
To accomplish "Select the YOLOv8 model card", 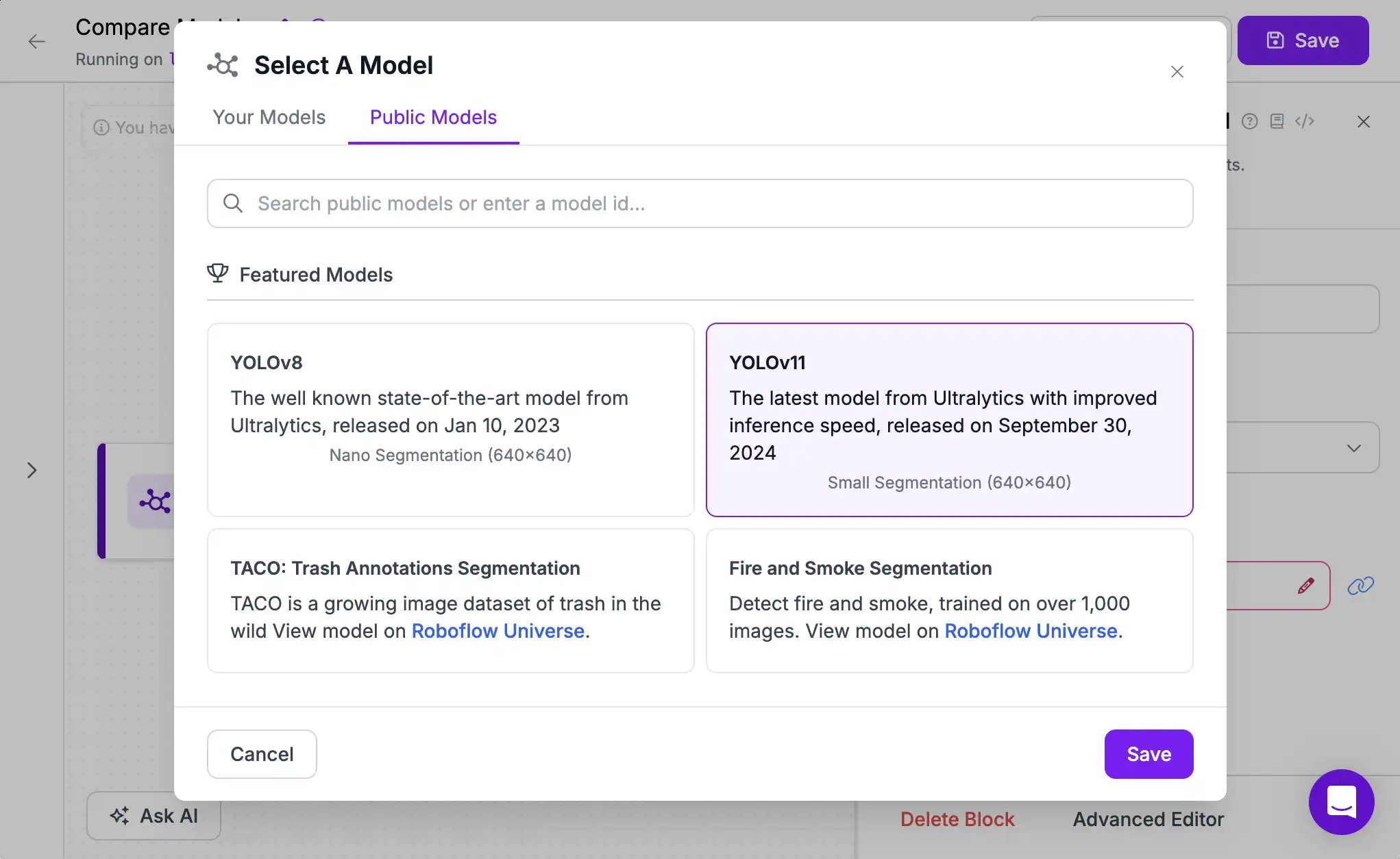I will (451, 419).
